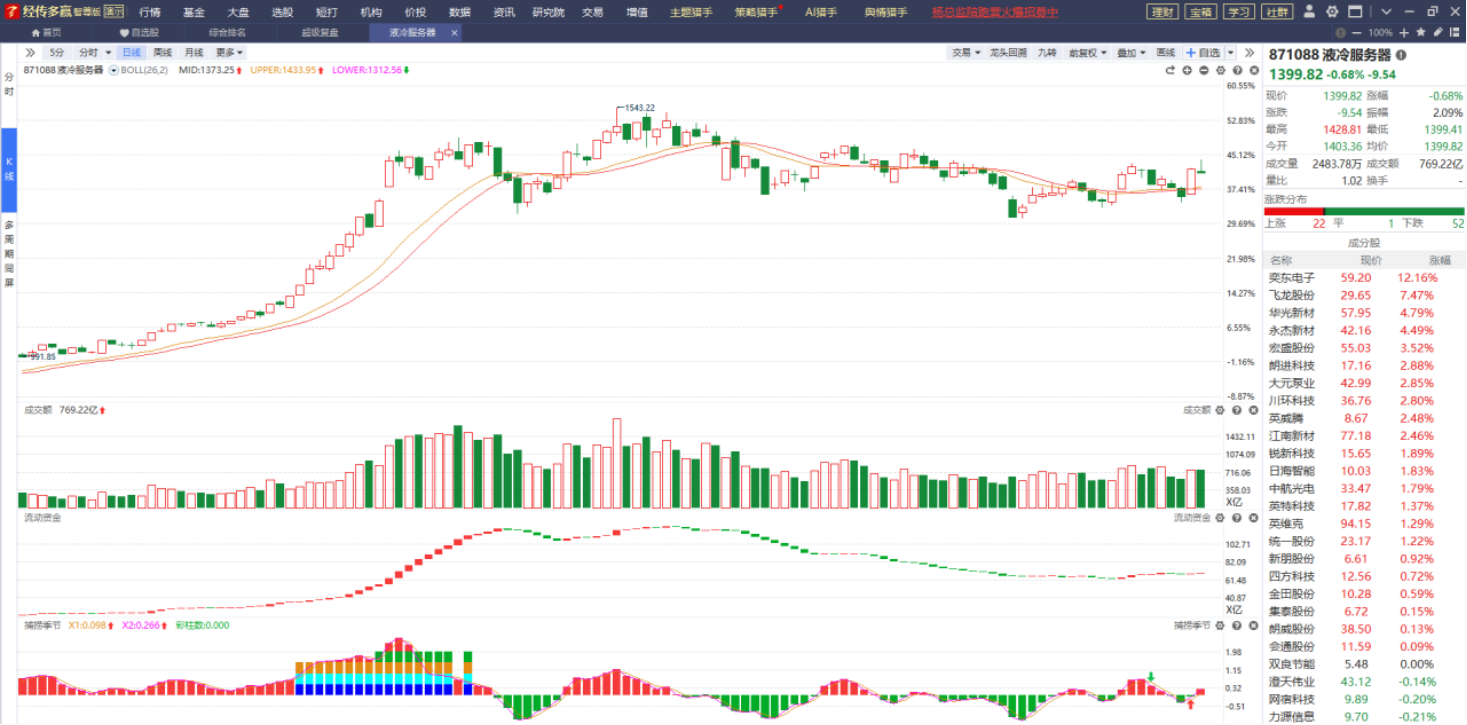This screenshot has width=1467, height=725.
Task: Zoom in the K-line chart with plus circle icon
Action: pyautogui.click(x=1187, y=70)
